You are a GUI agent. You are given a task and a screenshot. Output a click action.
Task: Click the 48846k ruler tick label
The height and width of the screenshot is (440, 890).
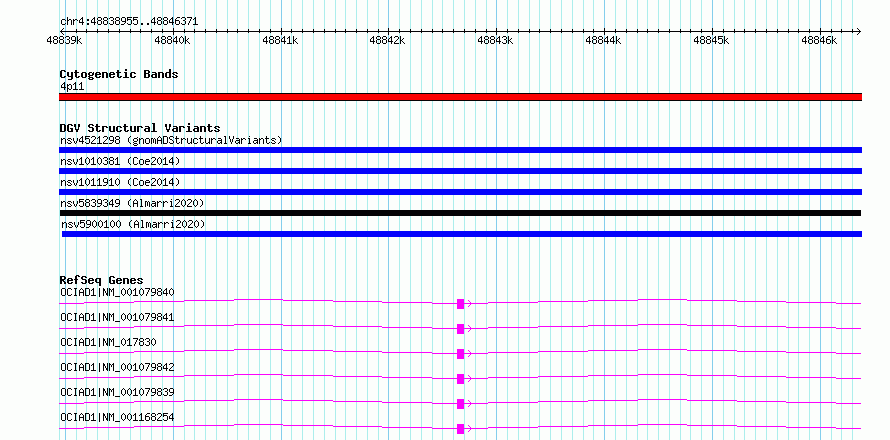(x=820, y=40)
